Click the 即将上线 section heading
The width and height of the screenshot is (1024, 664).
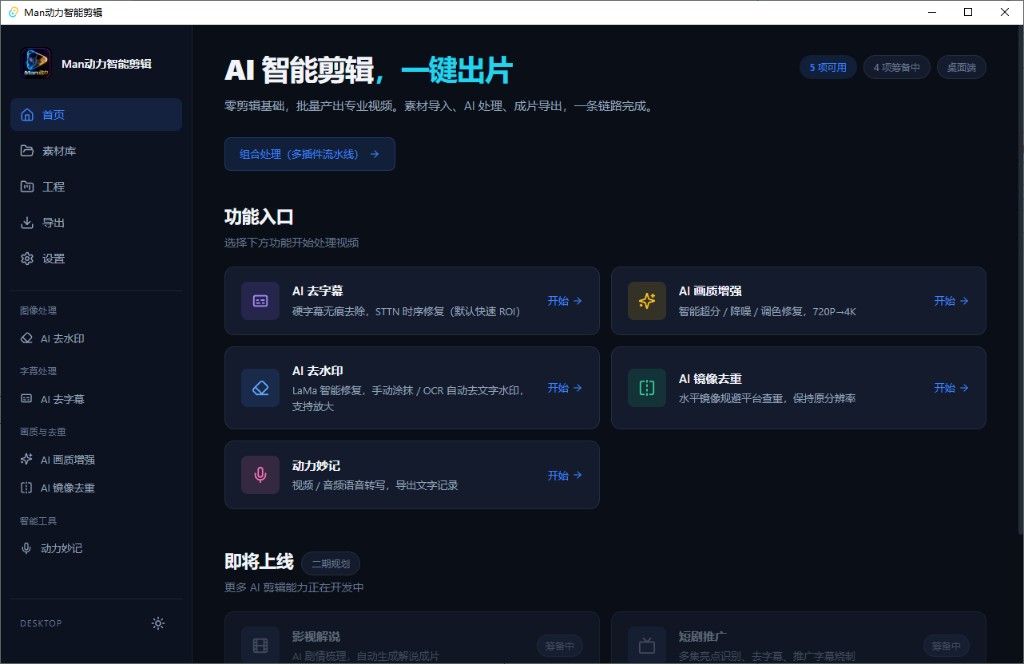coord(259,561)
